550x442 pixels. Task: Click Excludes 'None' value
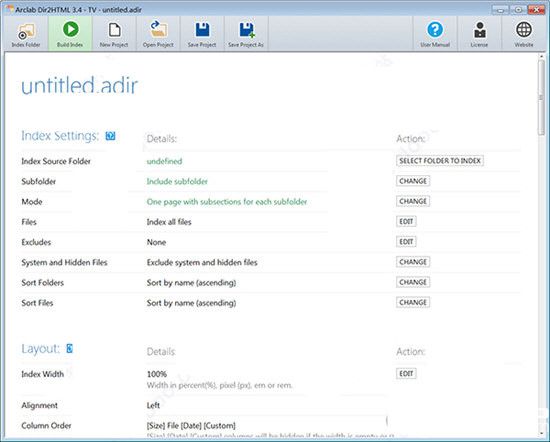point(156,242)
